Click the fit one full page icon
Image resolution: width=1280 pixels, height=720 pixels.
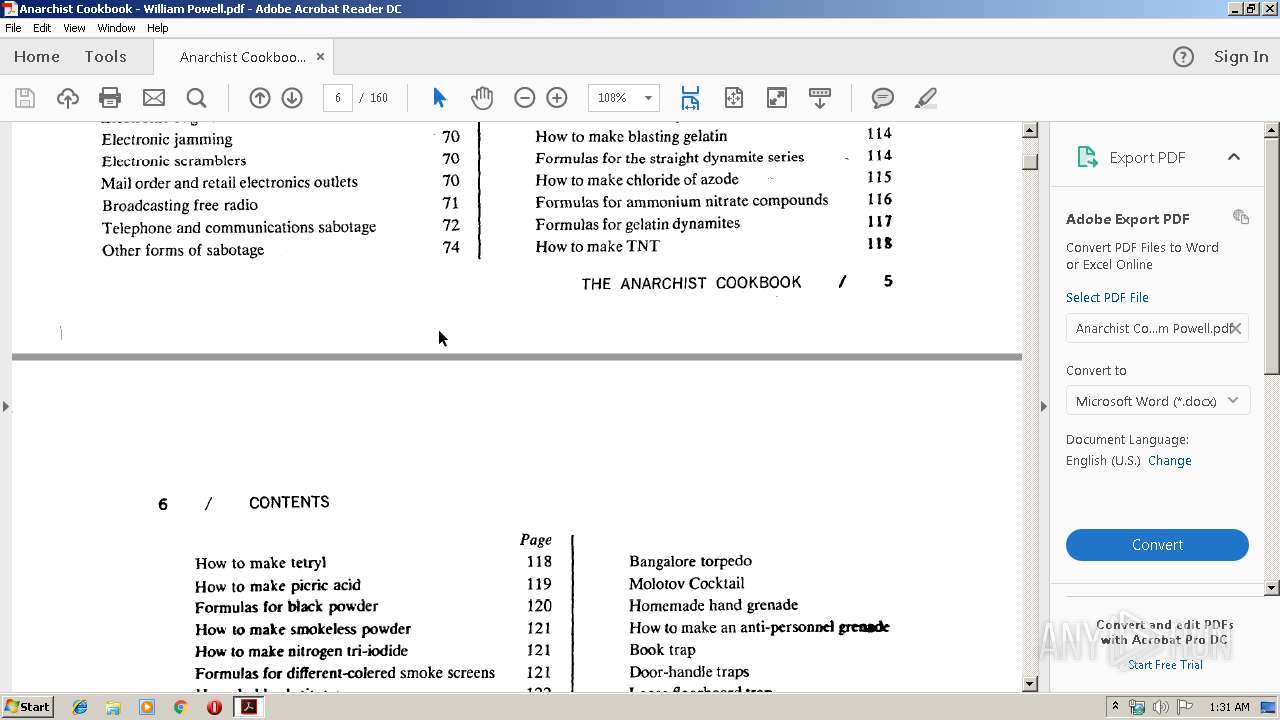point(734,98)
